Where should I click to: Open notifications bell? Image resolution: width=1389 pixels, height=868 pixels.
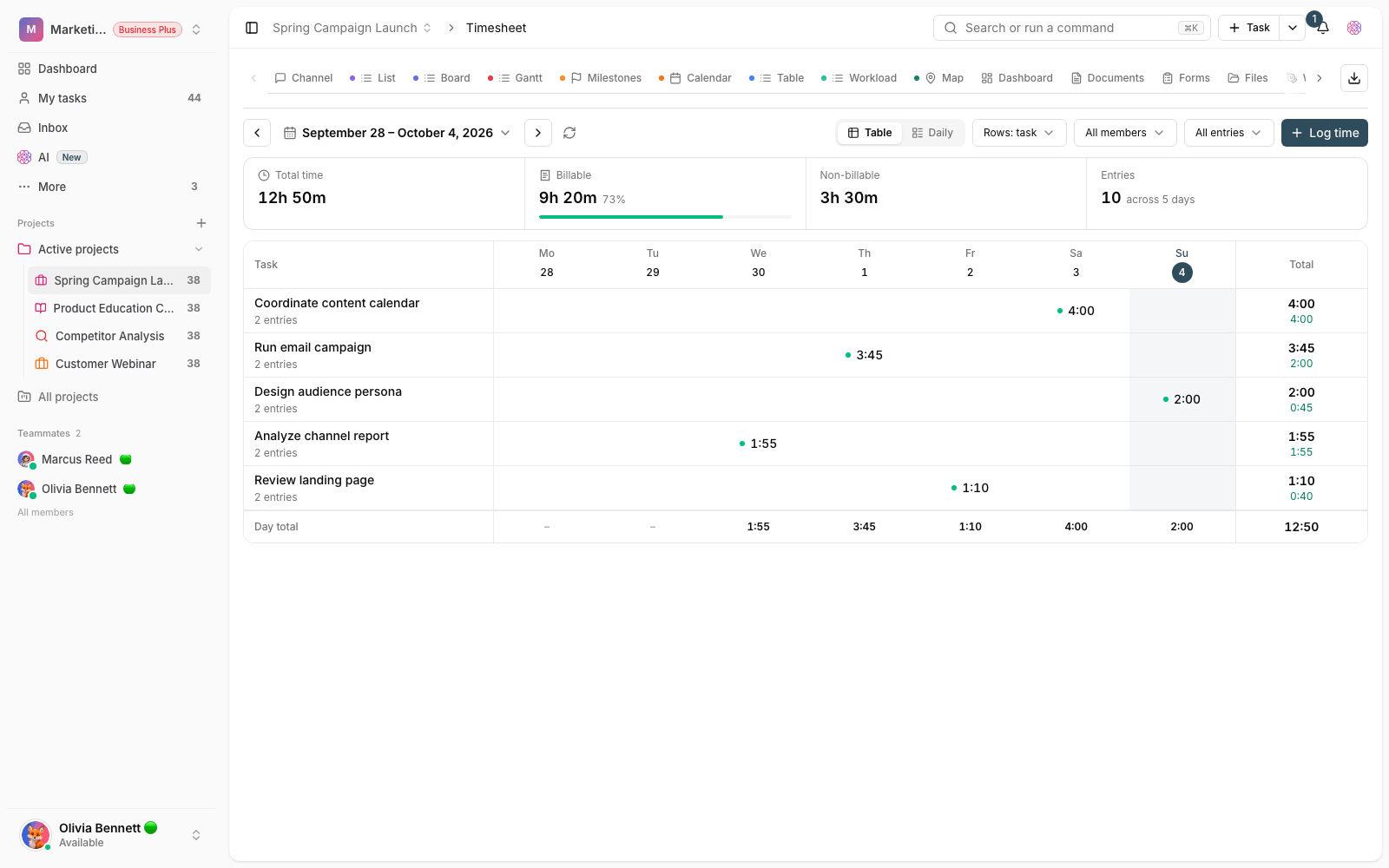click(x=1322, y=28)
